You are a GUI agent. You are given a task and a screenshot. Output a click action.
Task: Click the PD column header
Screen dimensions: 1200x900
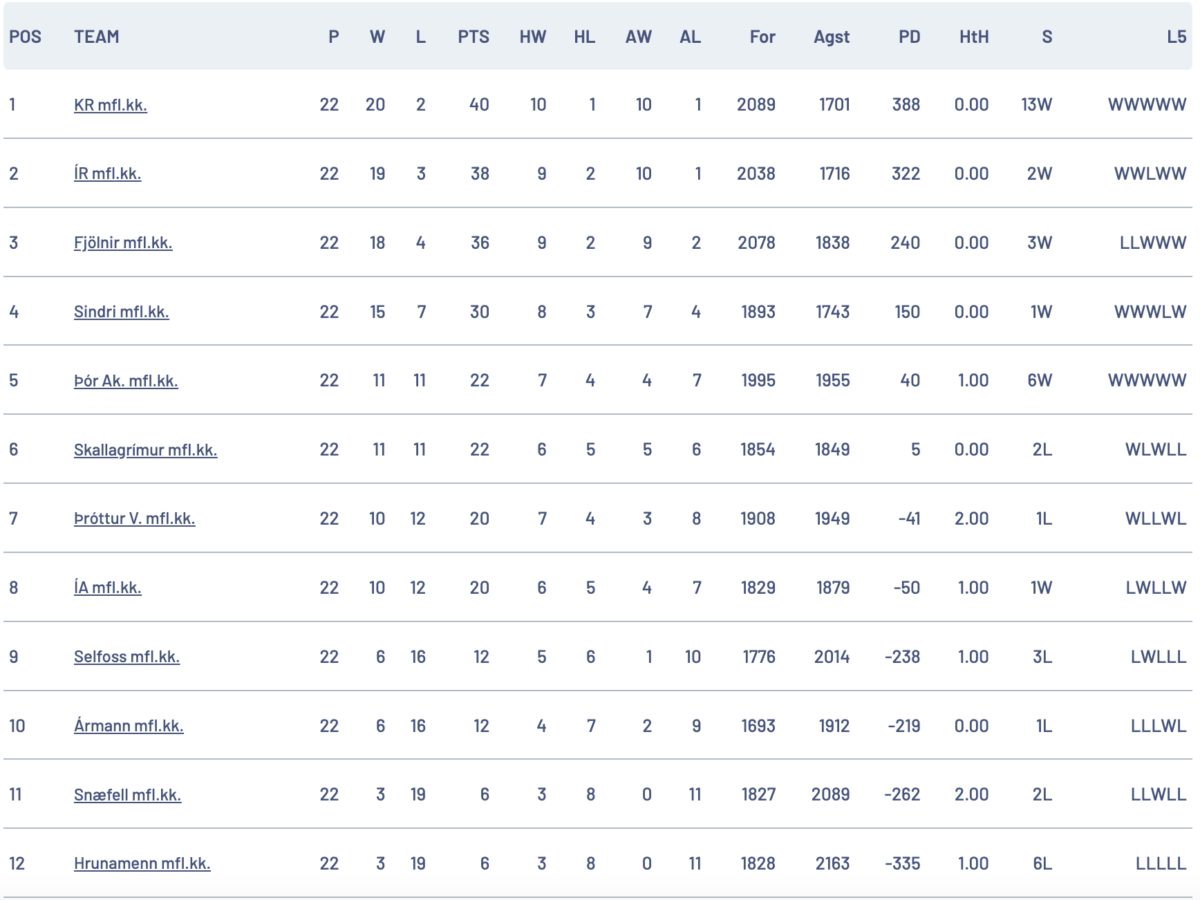click(x=909, y=37)
